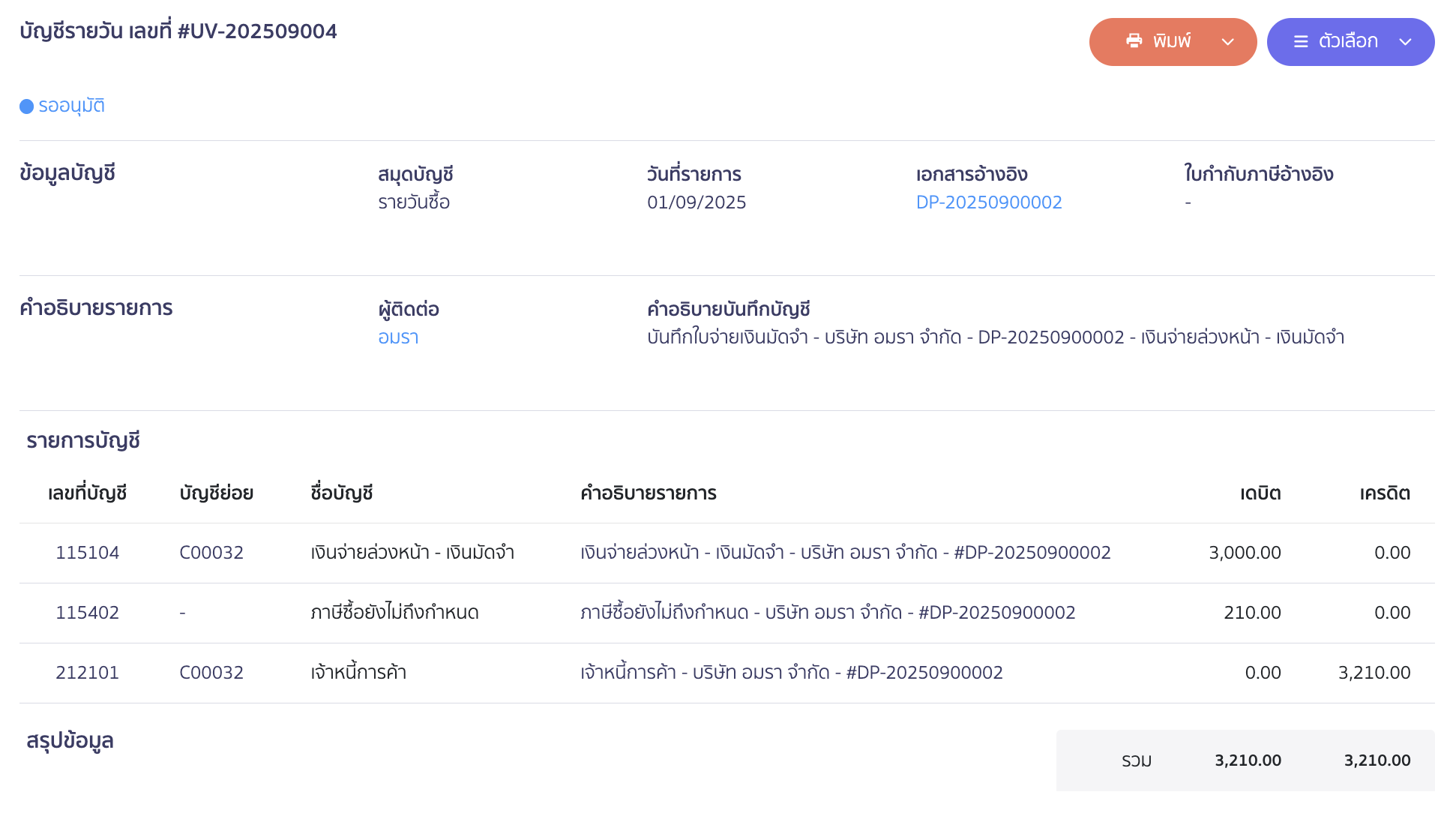Screen dimensions: 1456x816
Task: Click the total debit 3,210.00 in summary
Action: (x=1248, y=760)
